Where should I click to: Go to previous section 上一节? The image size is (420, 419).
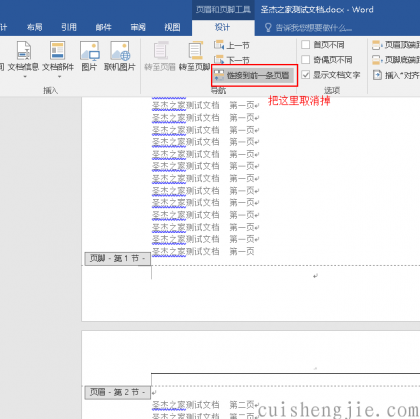tap(232, 45)
